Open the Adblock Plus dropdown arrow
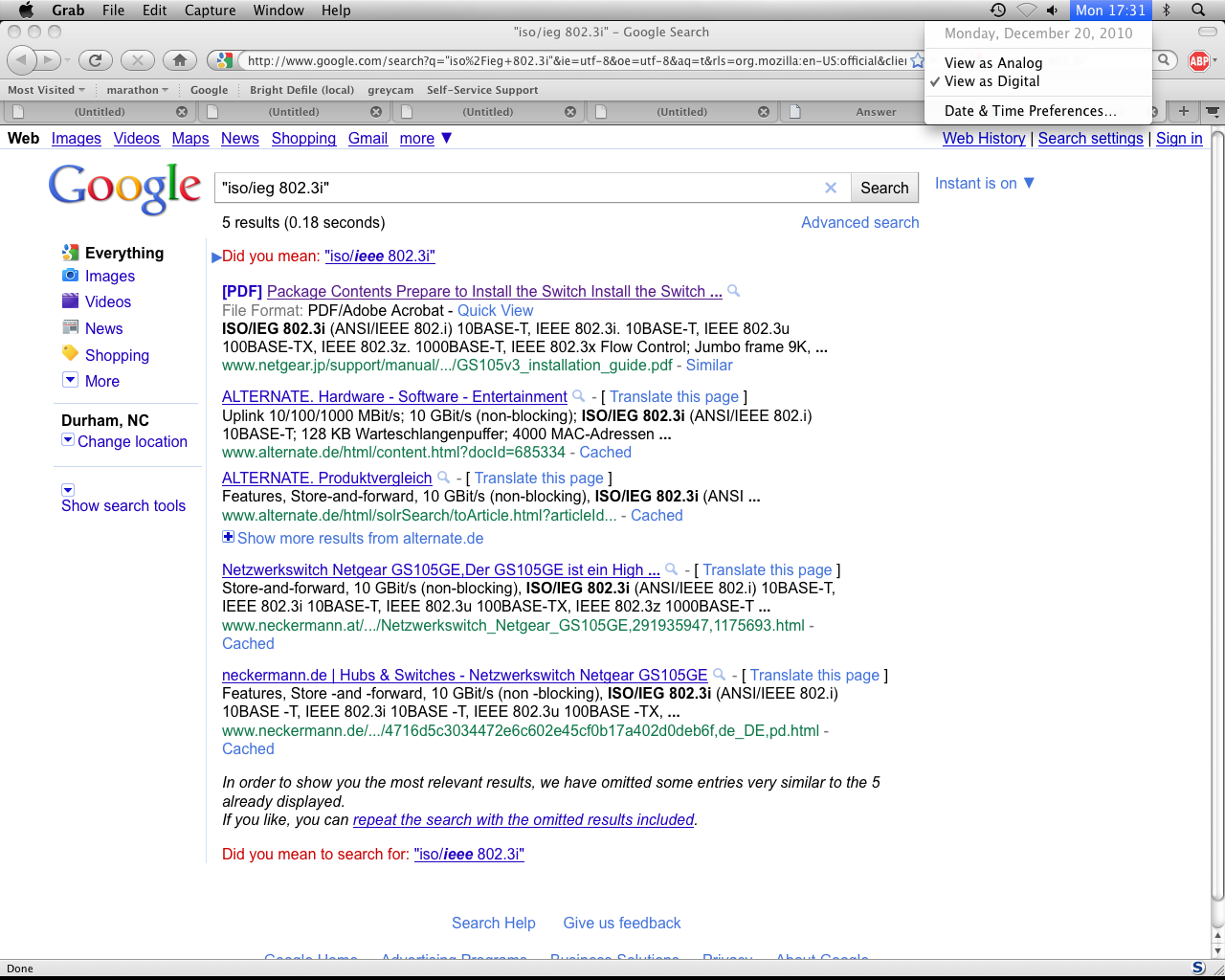 point(1214,60)
